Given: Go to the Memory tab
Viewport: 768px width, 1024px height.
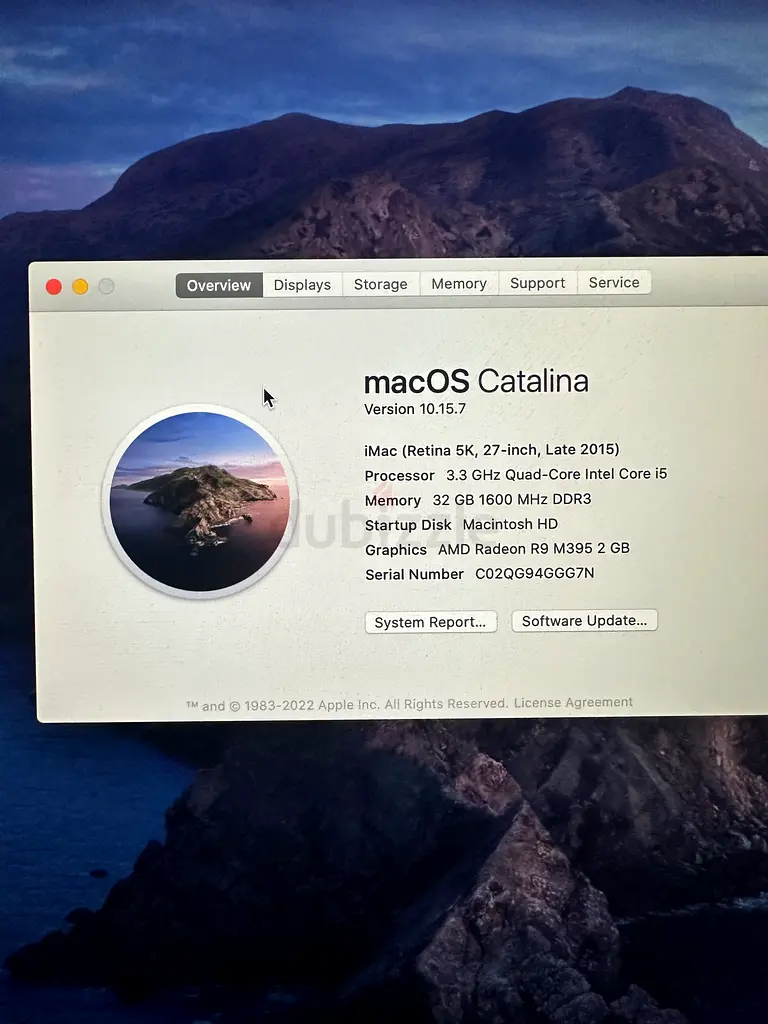Looking at the screenshot, I should 459,284.
